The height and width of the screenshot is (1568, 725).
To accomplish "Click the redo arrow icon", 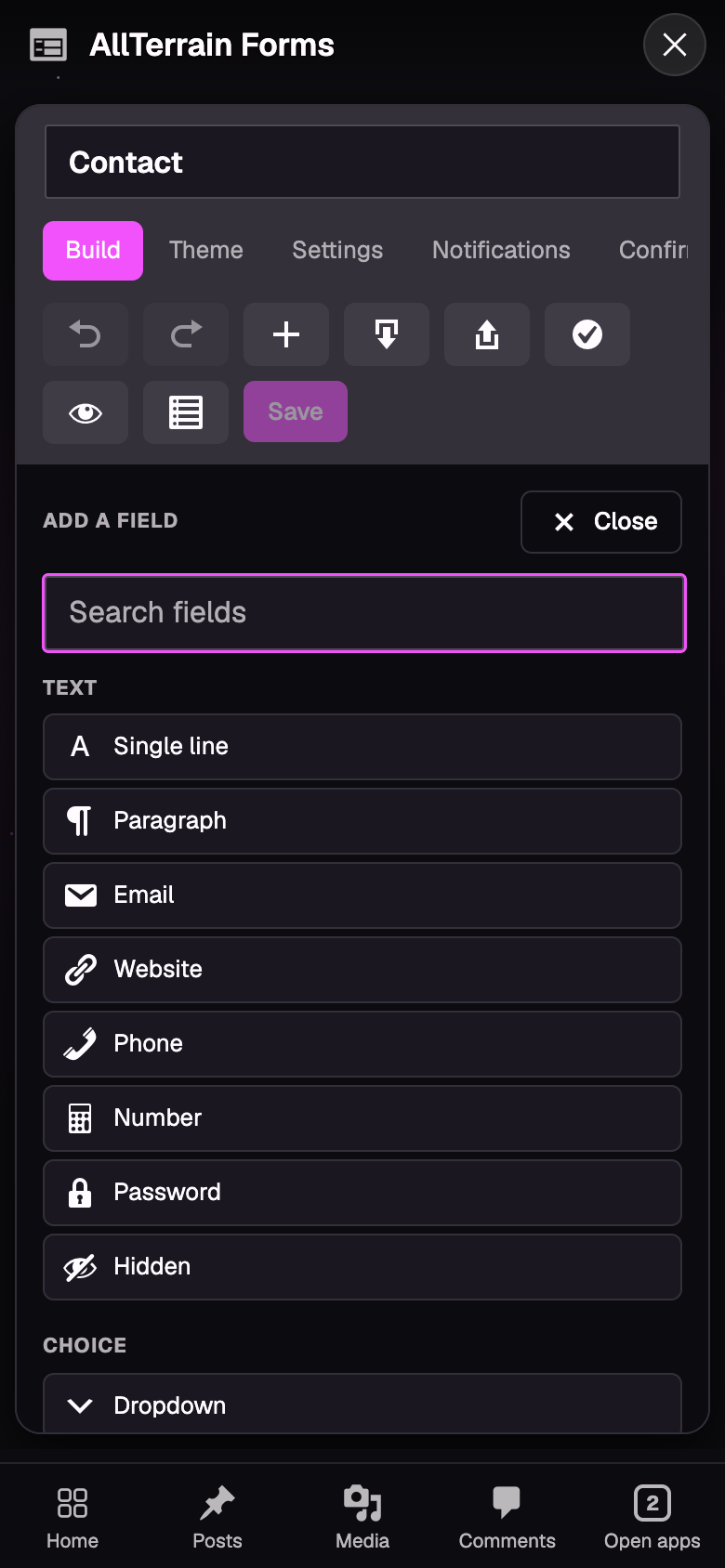I will (x=186, y=334).
